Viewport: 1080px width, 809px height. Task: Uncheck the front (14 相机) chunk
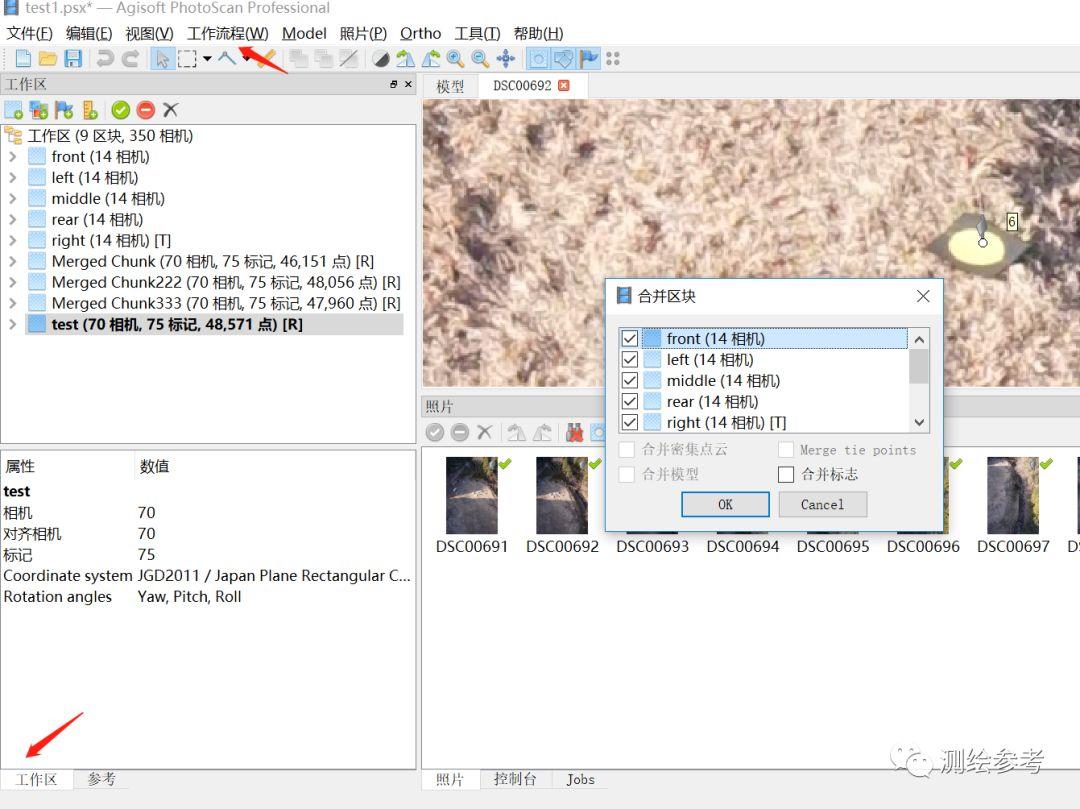coord(630,338)
